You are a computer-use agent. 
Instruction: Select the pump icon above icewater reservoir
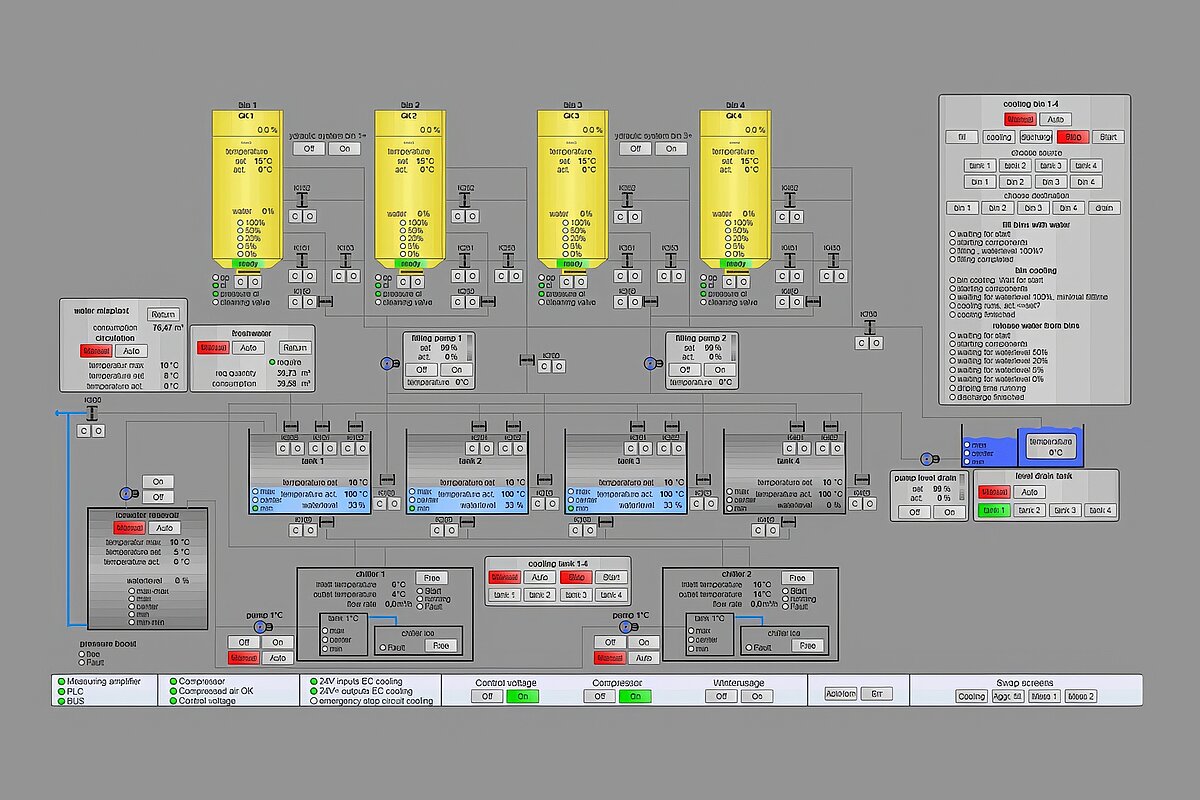pos(127,493)
